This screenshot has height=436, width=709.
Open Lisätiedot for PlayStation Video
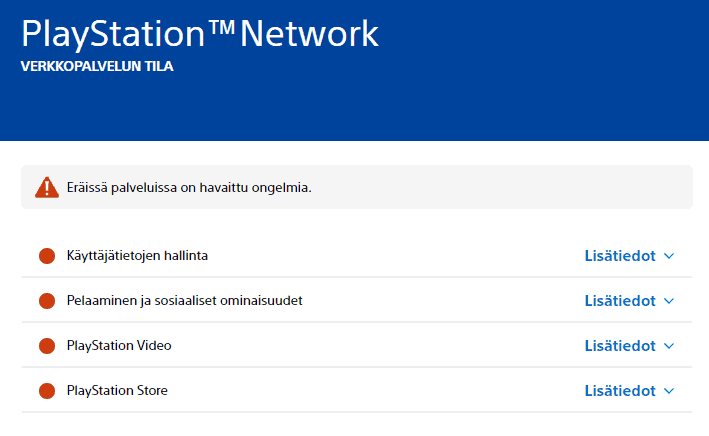click(620, 346)
